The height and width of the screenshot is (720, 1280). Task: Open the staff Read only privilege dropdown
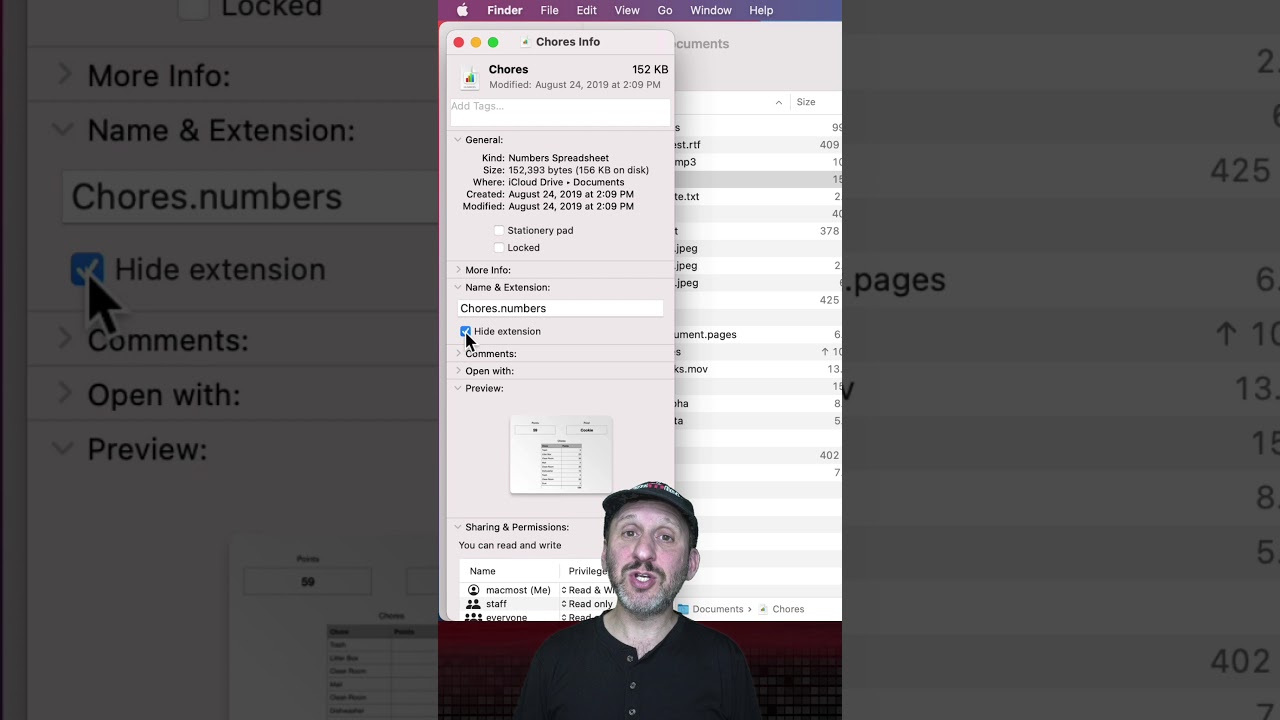pyautogui.click(x=587, y=604)
